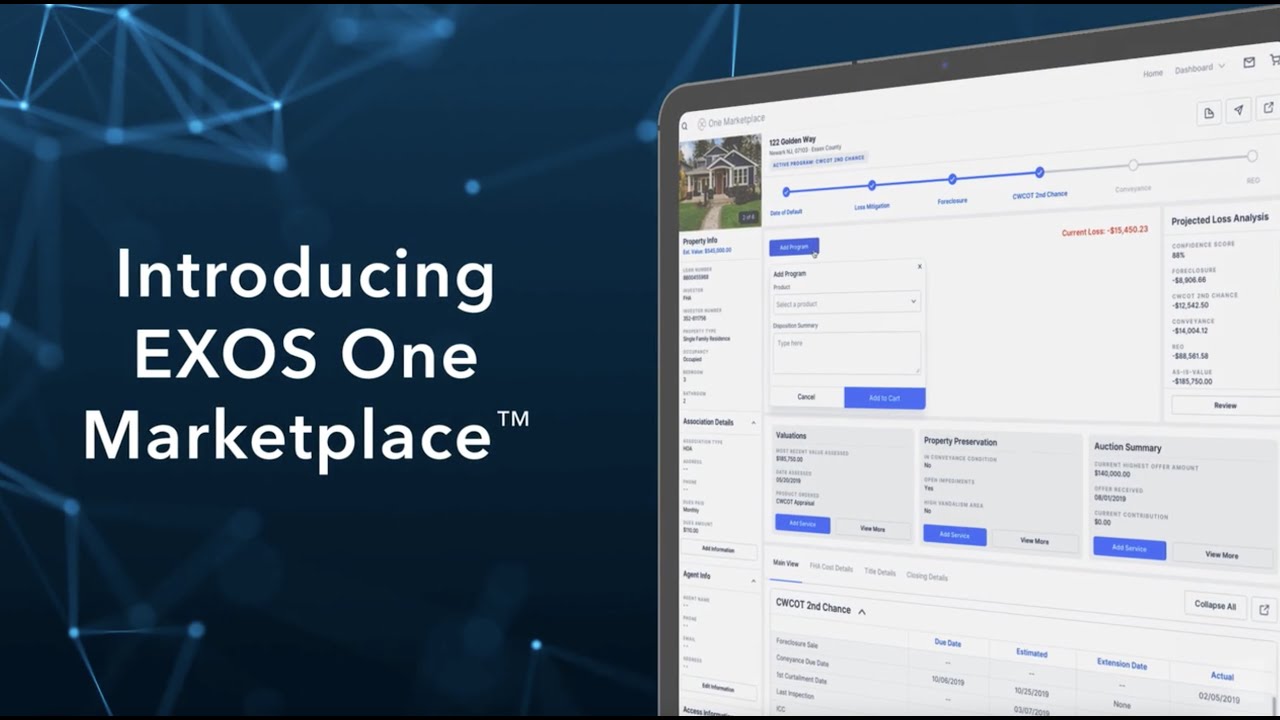Screen dimensions: 1280x720
Task: Switch to the FHA Cost Details tab
Action: click(831, 568)
